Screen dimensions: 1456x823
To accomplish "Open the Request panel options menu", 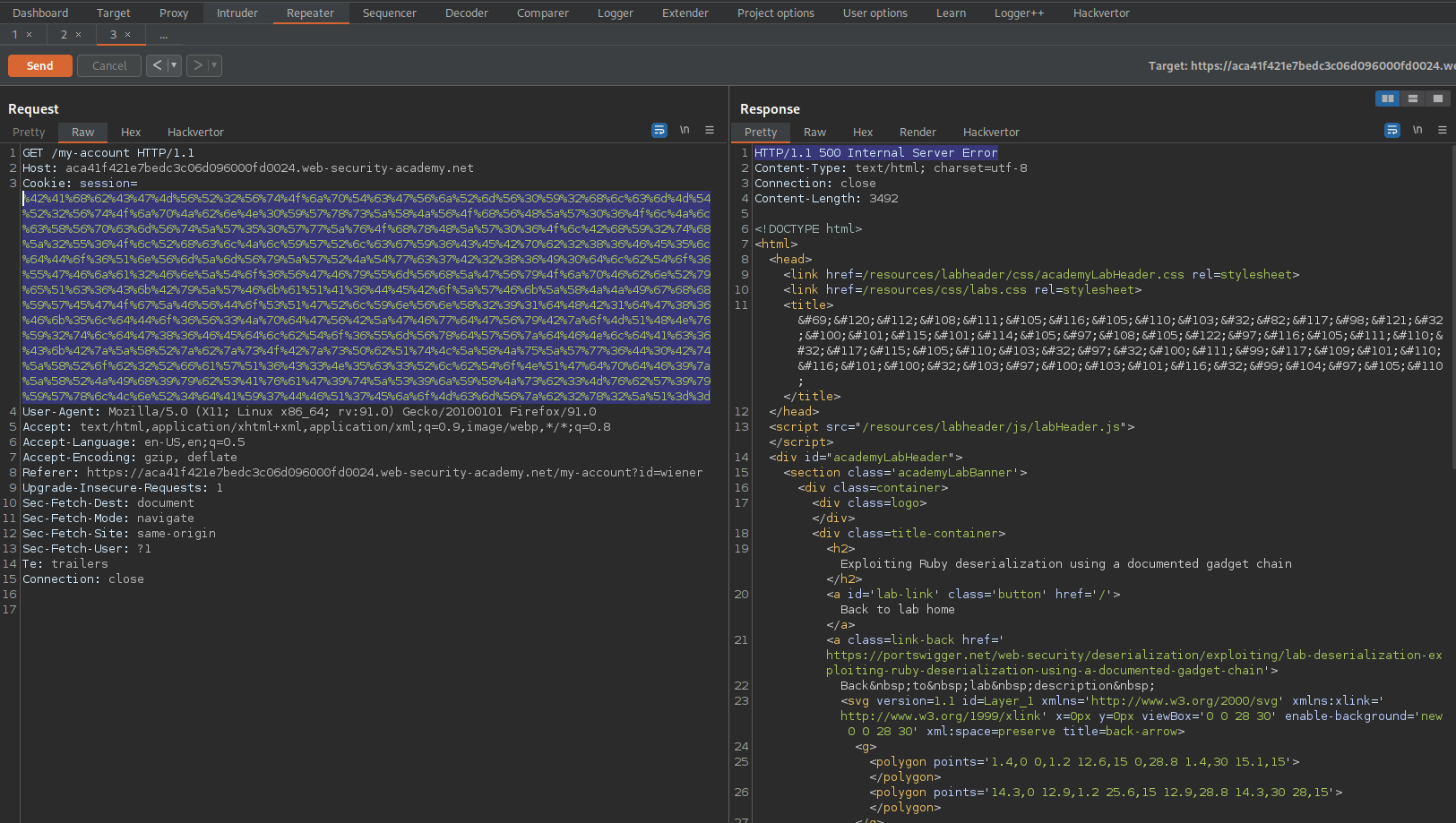I will click(x=710, y=130).
